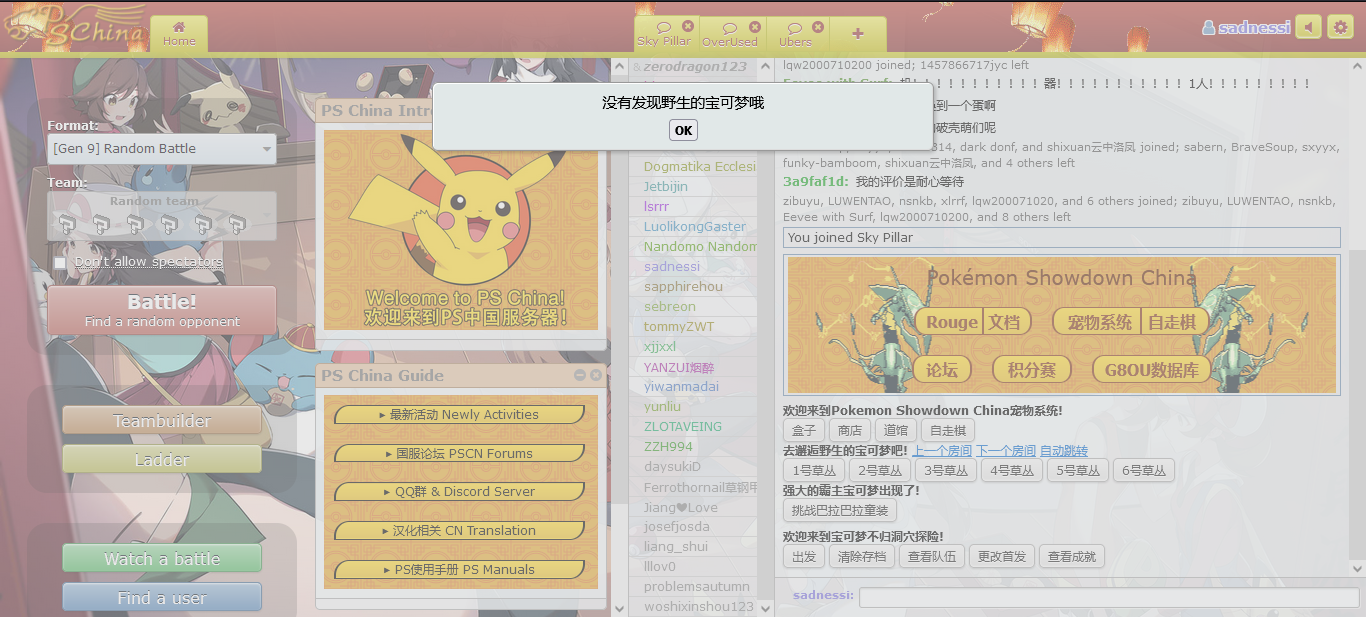The image size is (1366, 617).
Task: Close the OverUsed room tab
Action: pyautogui.click(x=755, y=27)
